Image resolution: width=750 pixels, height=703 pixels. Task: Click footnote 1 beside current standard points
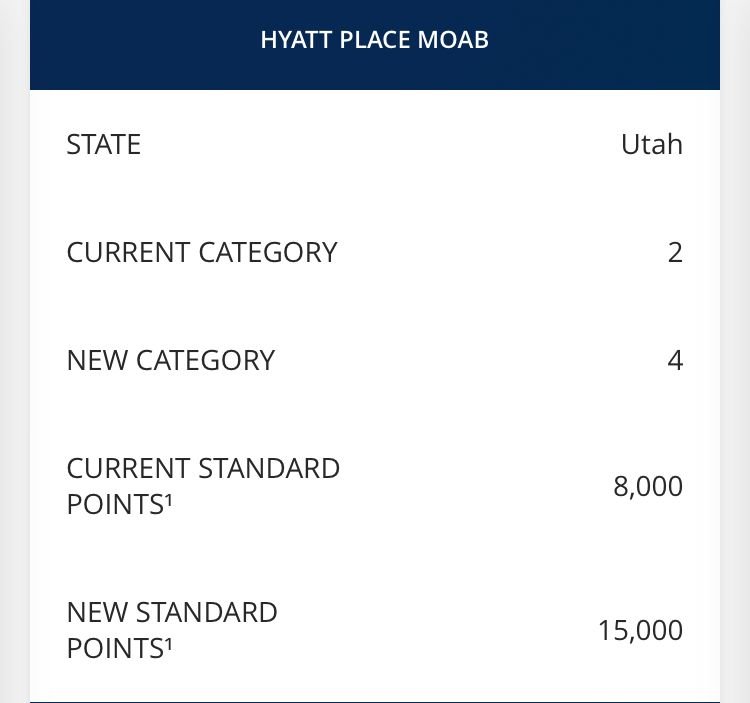pos(168,500)
